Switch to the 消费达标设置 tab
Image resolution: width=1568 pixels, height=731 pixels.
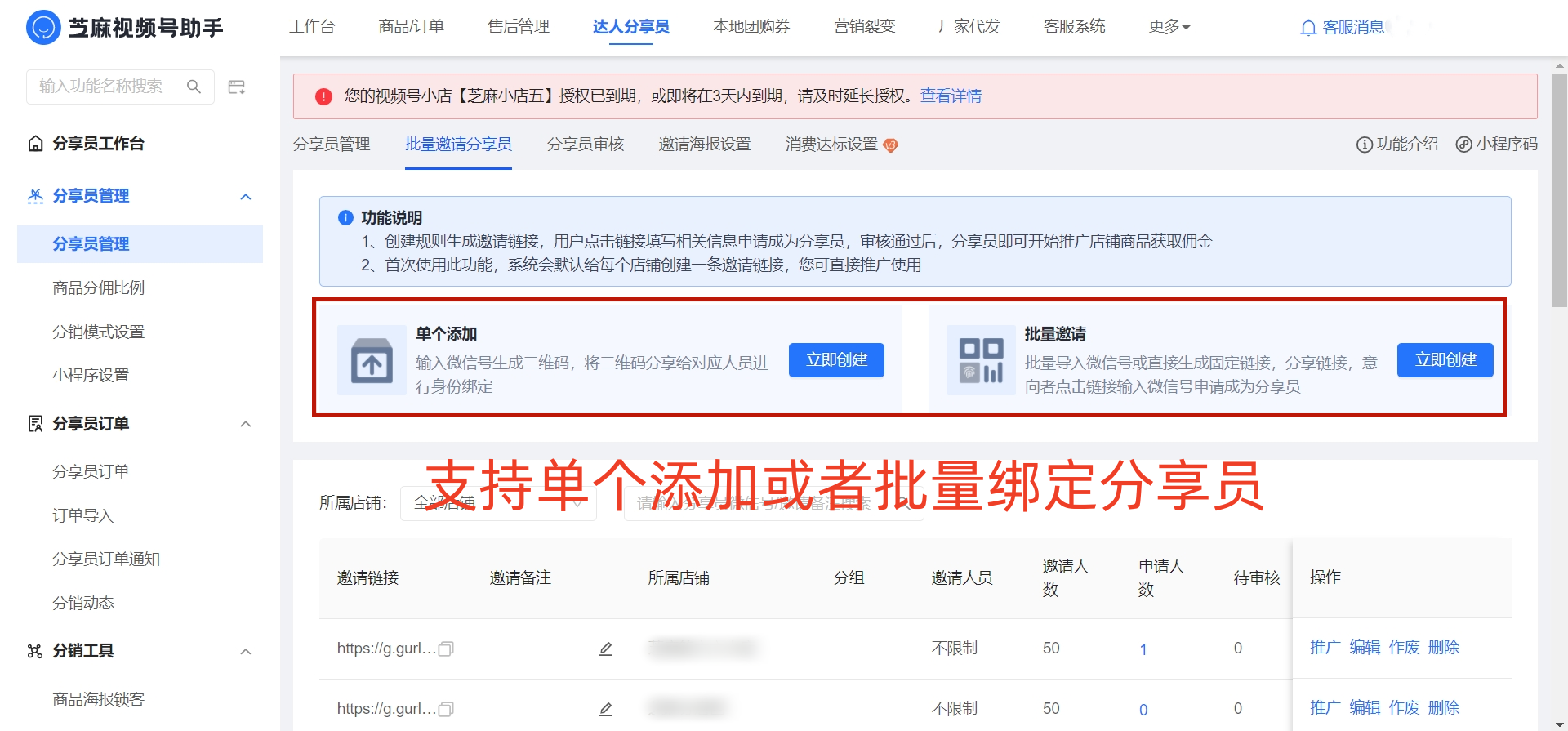[x=831, y=145]
